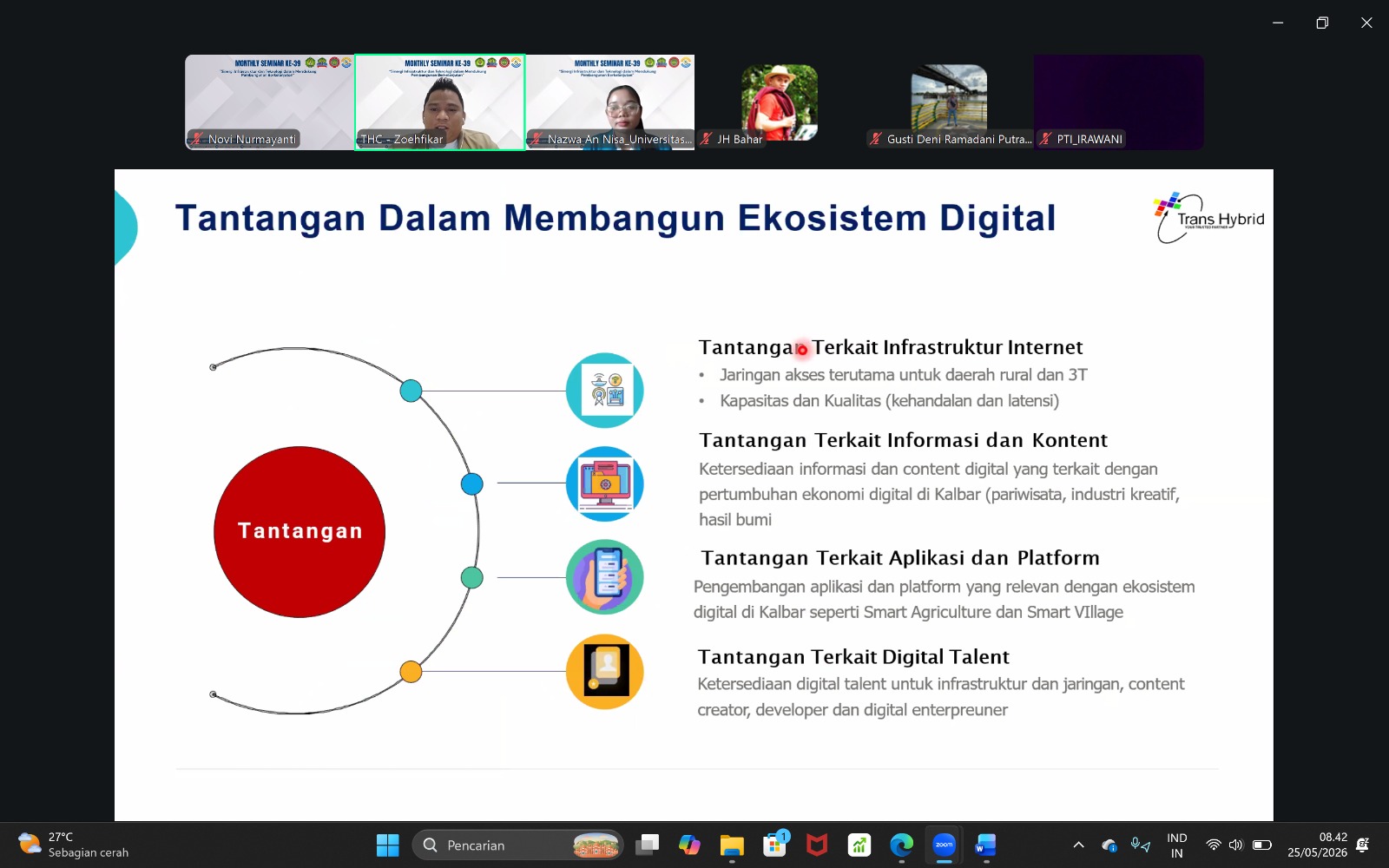
Task: Click the orange digital talent icon
Action: coord(605,671)
